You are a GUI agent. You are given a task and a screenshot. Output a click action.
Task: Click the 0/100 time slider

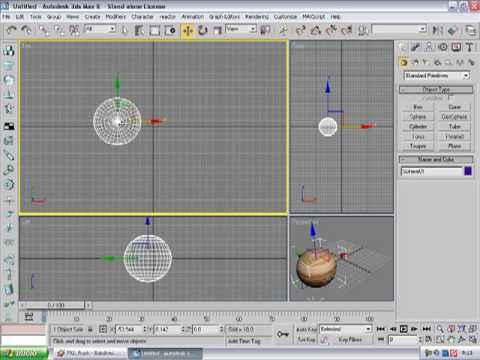coord(56,305)
